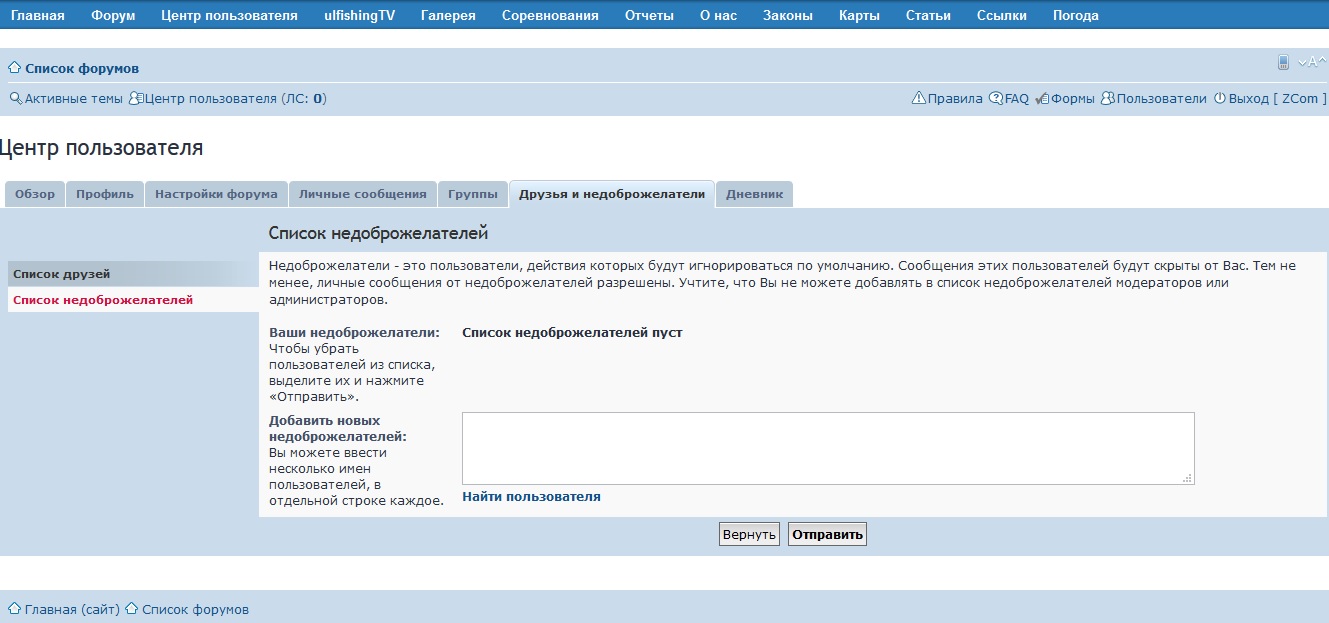Switch to the Профиль tab
The height and width of the screenshot is (623, 1329).
point(105,194)
